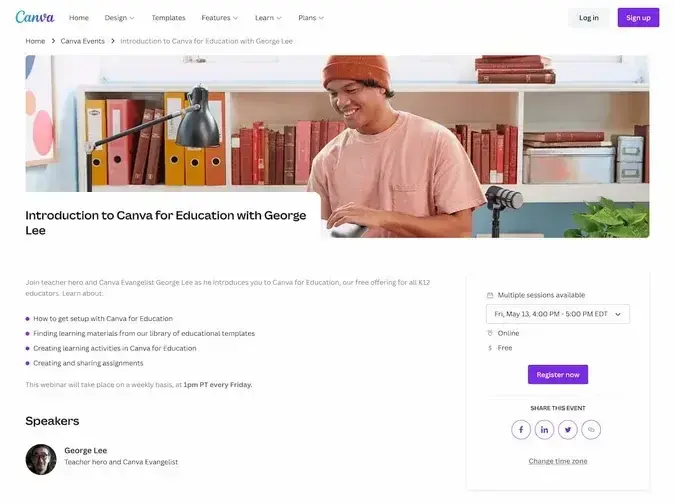
Task: Click the Sign up button
Action: [638, 18]
